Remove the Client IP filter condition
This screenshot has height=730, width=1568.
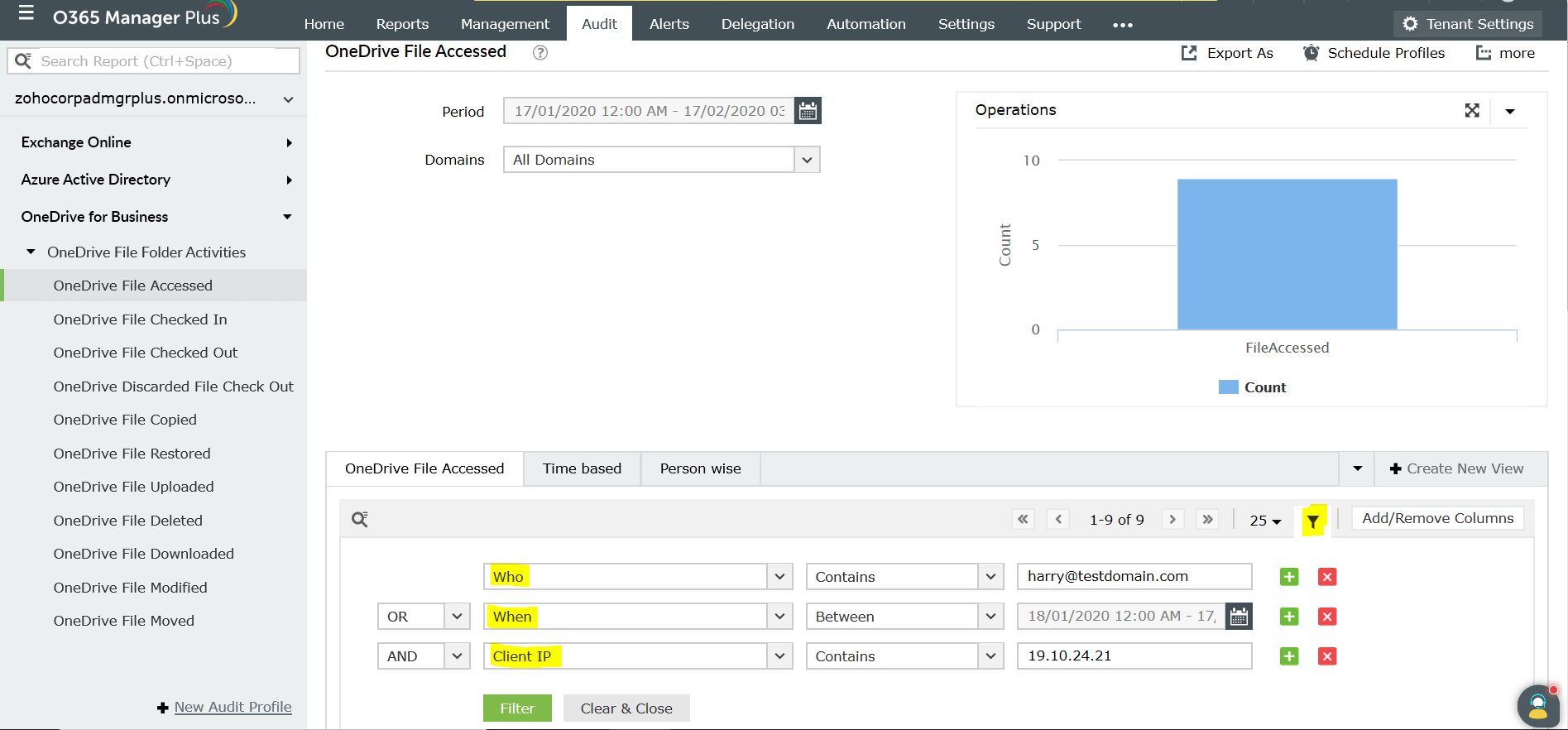(x=1327, y=656)
